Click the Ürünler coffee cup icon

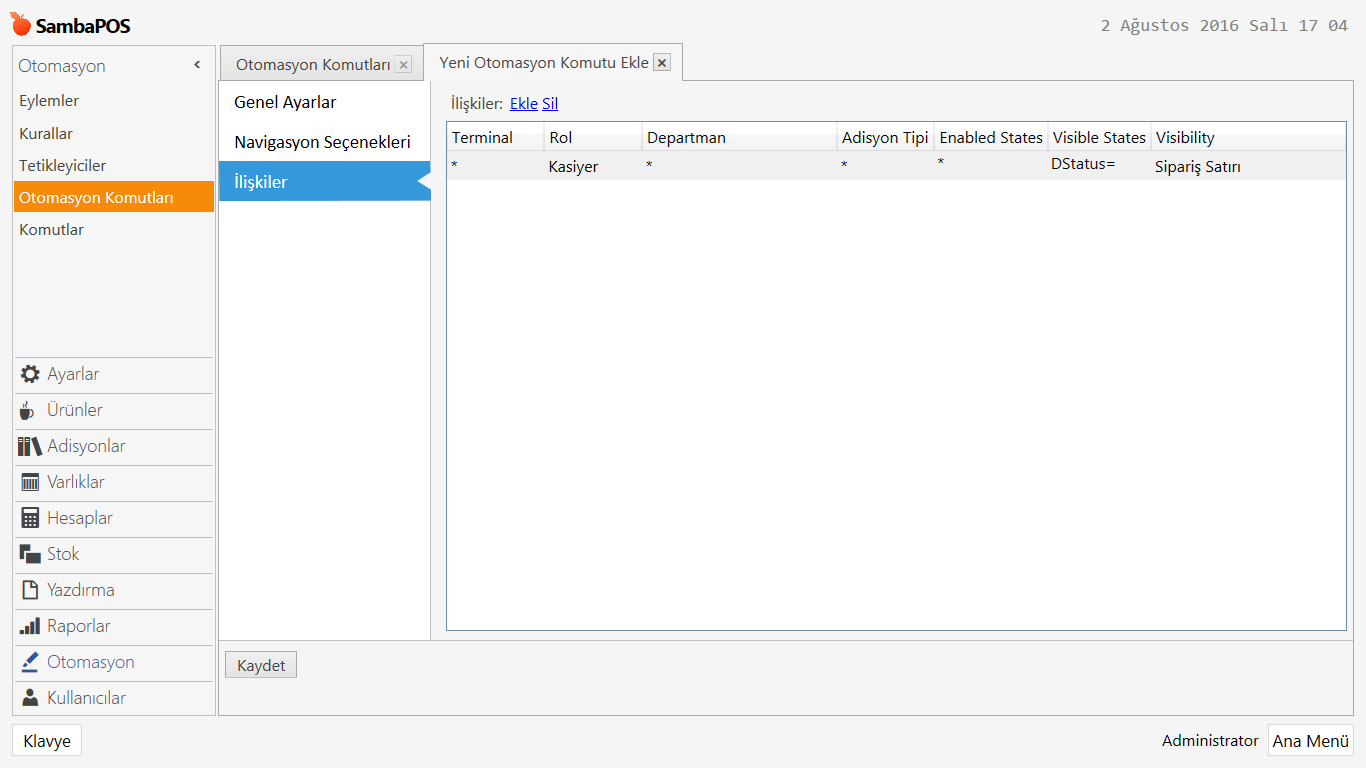[28, 410]
